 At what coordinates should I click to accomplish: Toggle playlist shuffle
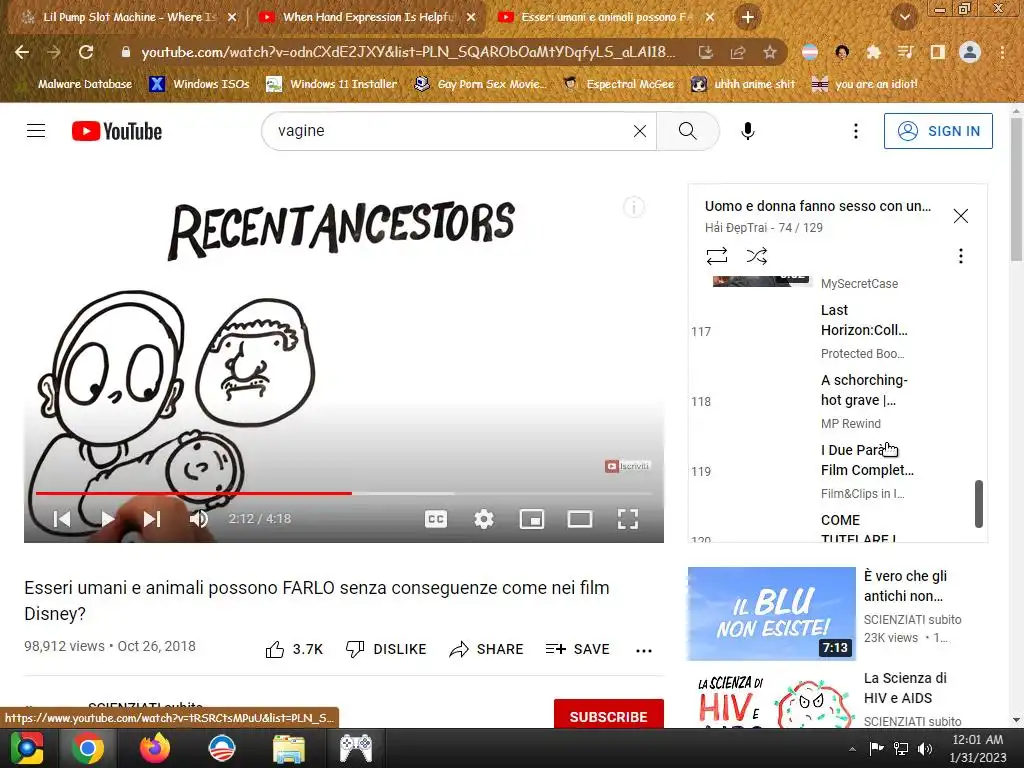[757, 255]
